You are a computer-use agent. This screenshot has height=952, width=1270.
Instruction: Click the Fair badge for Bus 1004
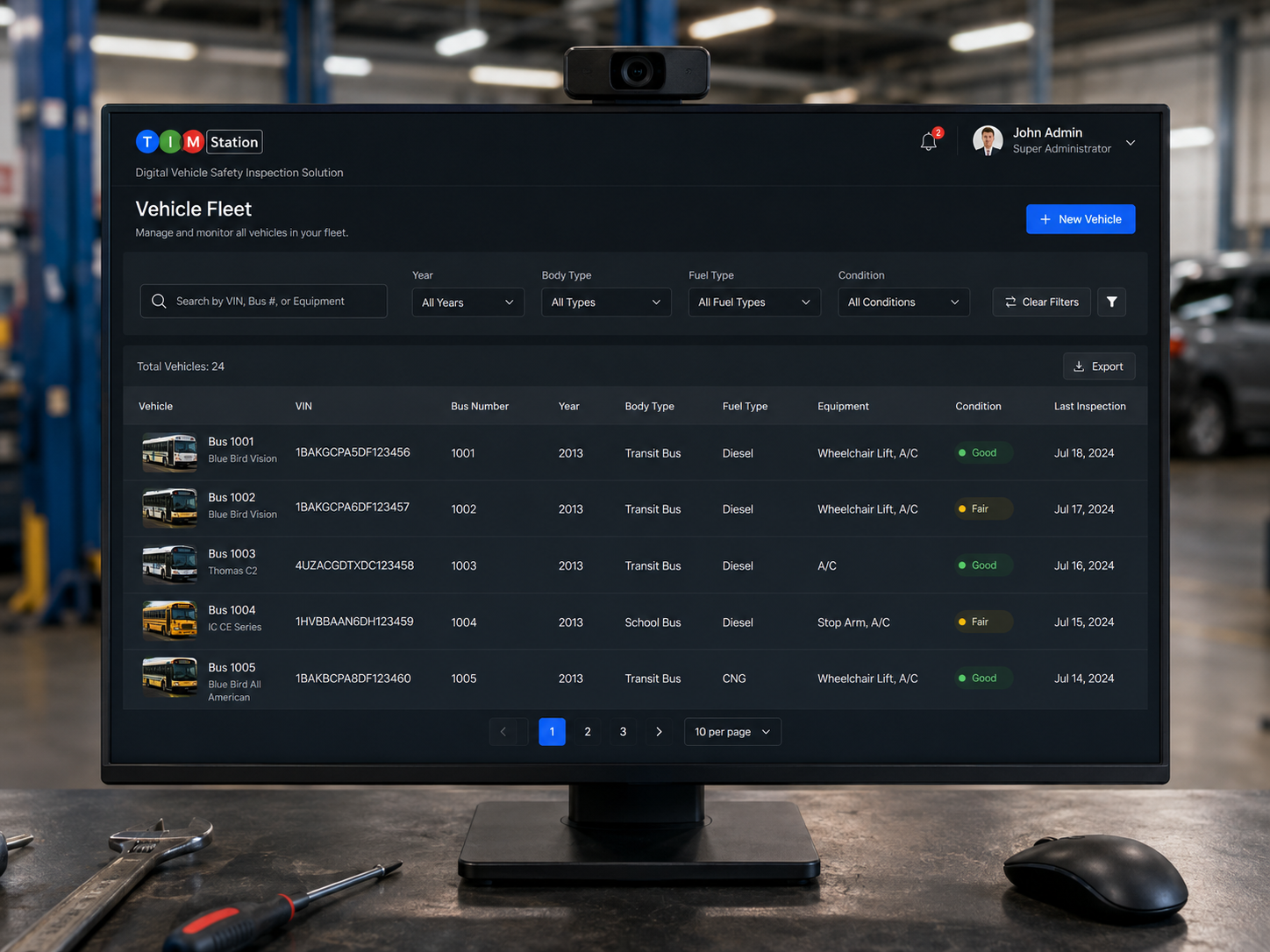984,622
